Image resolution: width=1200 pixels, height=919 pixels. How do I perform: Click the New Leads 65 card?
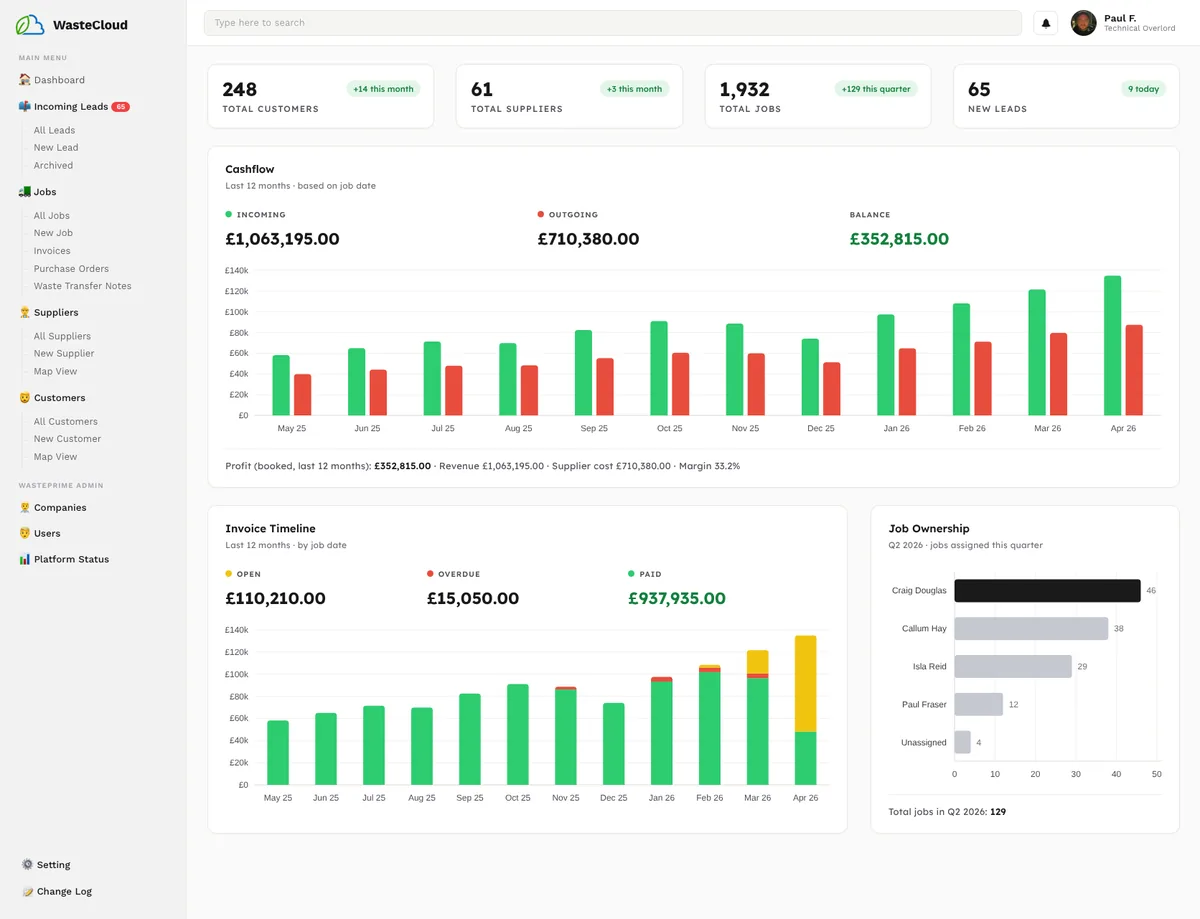tap(1066, 97)
